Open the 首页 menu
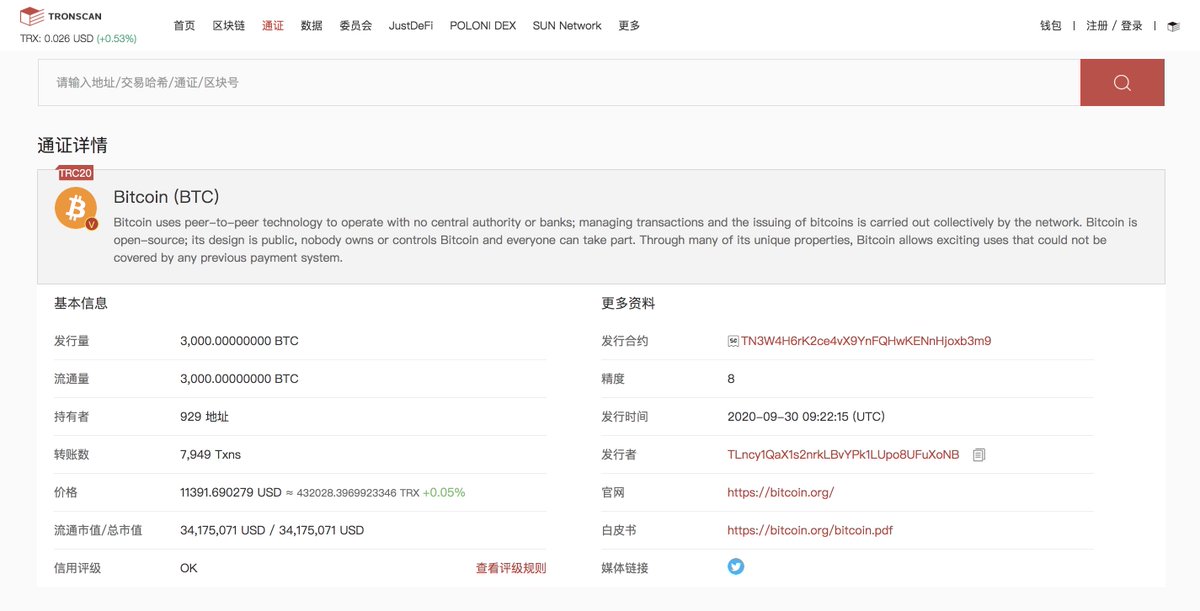Screen dimensions: 1200x611 click(x=184, y=26)
